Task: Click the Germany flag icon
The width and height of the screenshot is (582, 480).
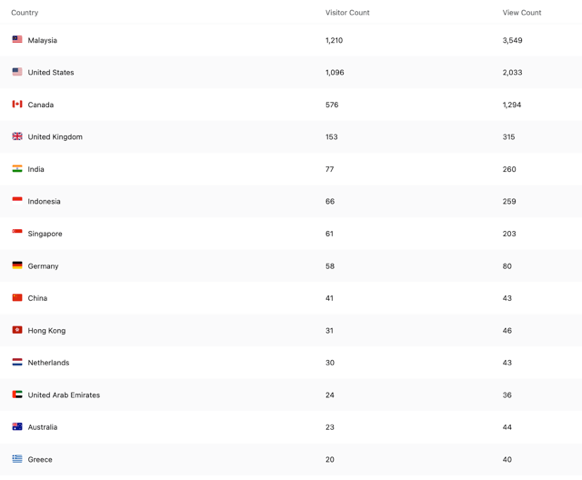Action: coord(17,265)
